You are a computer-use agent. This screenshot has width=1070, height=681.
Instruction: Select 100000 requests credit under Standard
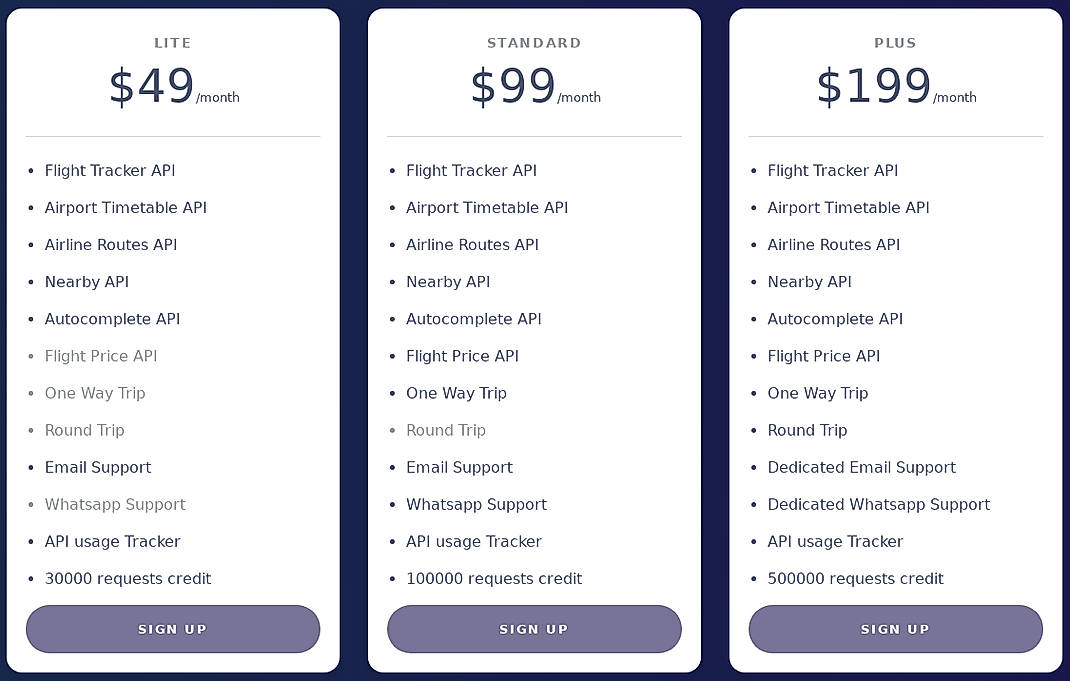tap(494, 578)
